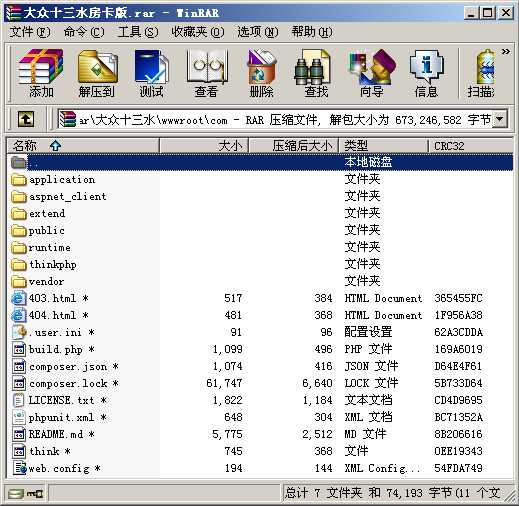Open the 收藏夹(O) menu
Image resolution: width=519 pixels, height=506 pixels.
(198, 32)
